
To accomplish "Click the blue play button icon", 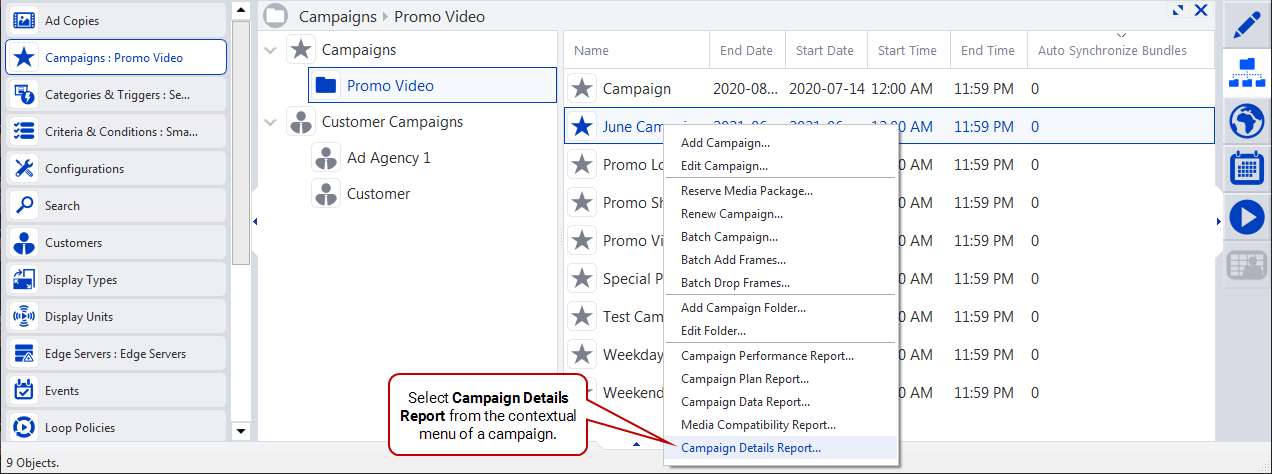I will point(1246,217).
